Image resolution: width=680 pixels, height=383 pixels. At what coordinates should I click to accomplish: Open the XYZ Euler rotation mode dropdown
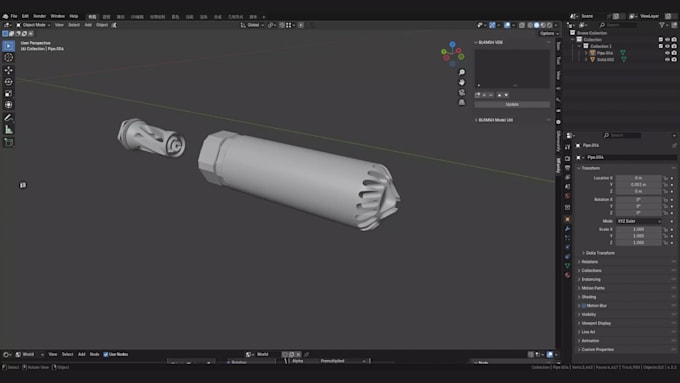coord(639,221)
